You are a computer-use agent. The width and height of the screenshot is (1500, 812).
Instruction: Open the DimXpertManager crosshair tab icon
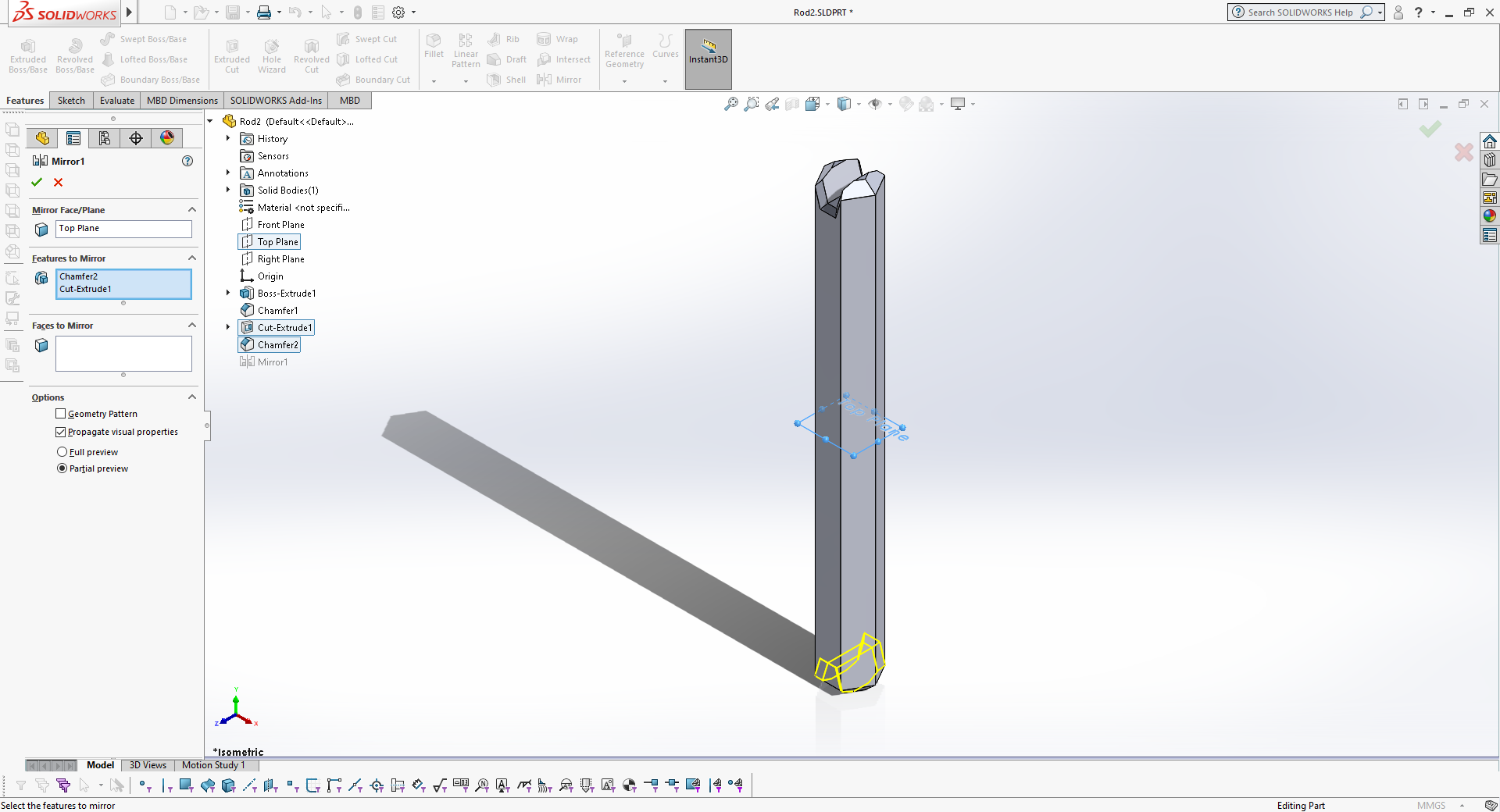point(136,138)
